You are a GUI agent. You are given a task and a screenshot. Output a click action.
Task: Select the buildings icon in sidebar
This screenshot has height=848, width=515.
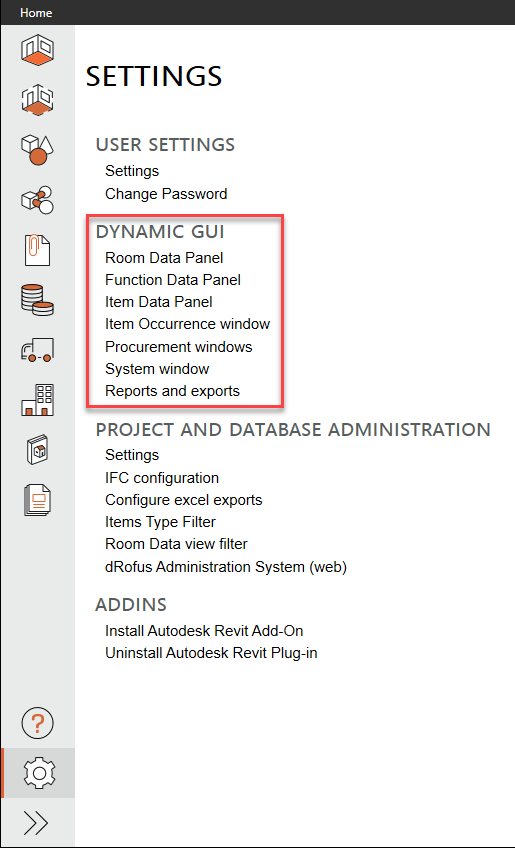37,400
